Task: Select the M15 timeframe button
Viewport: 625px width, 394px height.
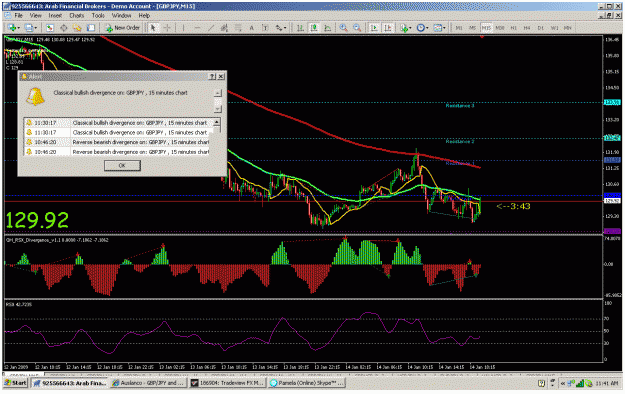Action: pyautogui.click(x=486, y=28)
